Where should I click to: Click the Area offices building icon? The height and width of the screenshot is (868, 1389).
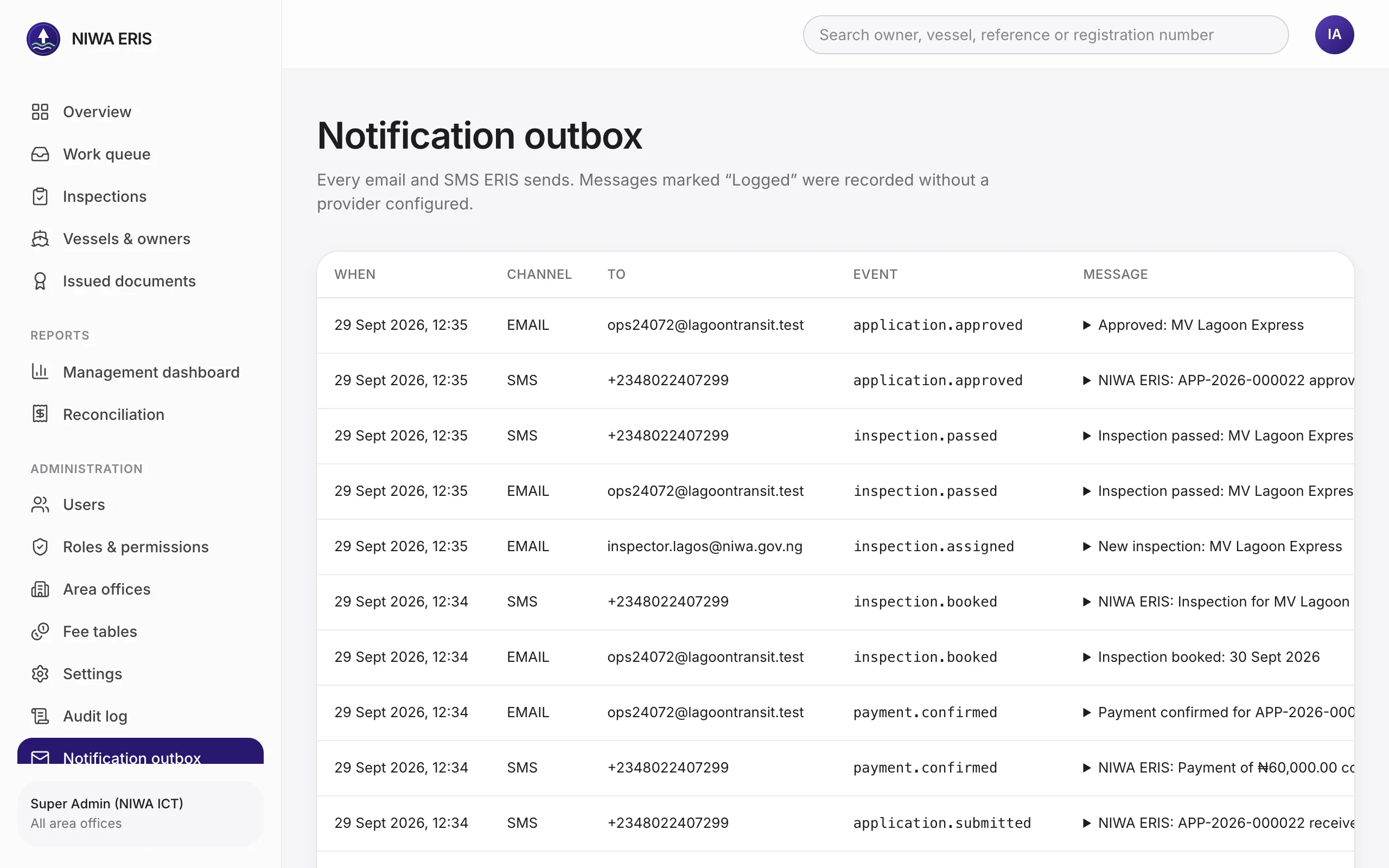(x=40, y=589)
